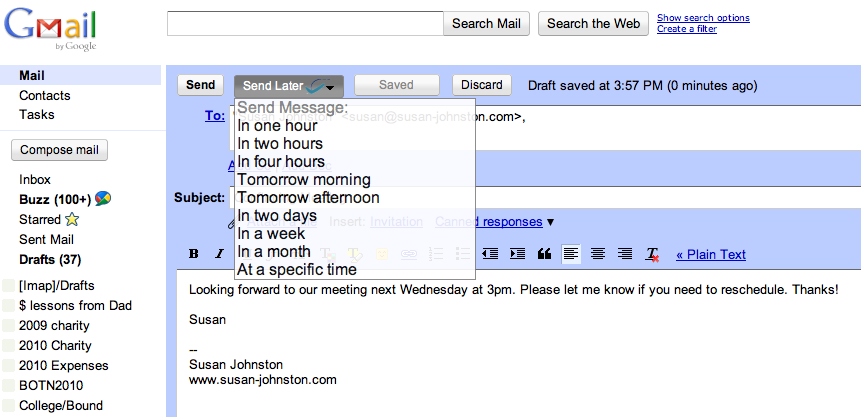Click the remove formatting icon

coord(652,255)
